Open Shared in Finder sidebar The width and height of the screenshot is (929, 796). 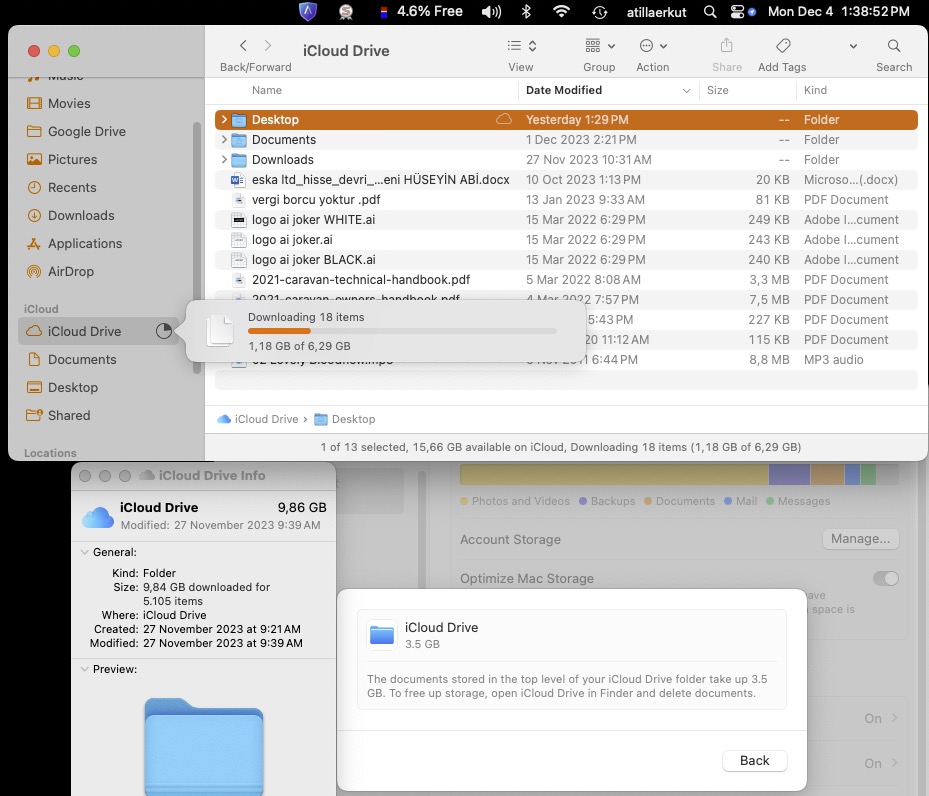pos(58,415)
